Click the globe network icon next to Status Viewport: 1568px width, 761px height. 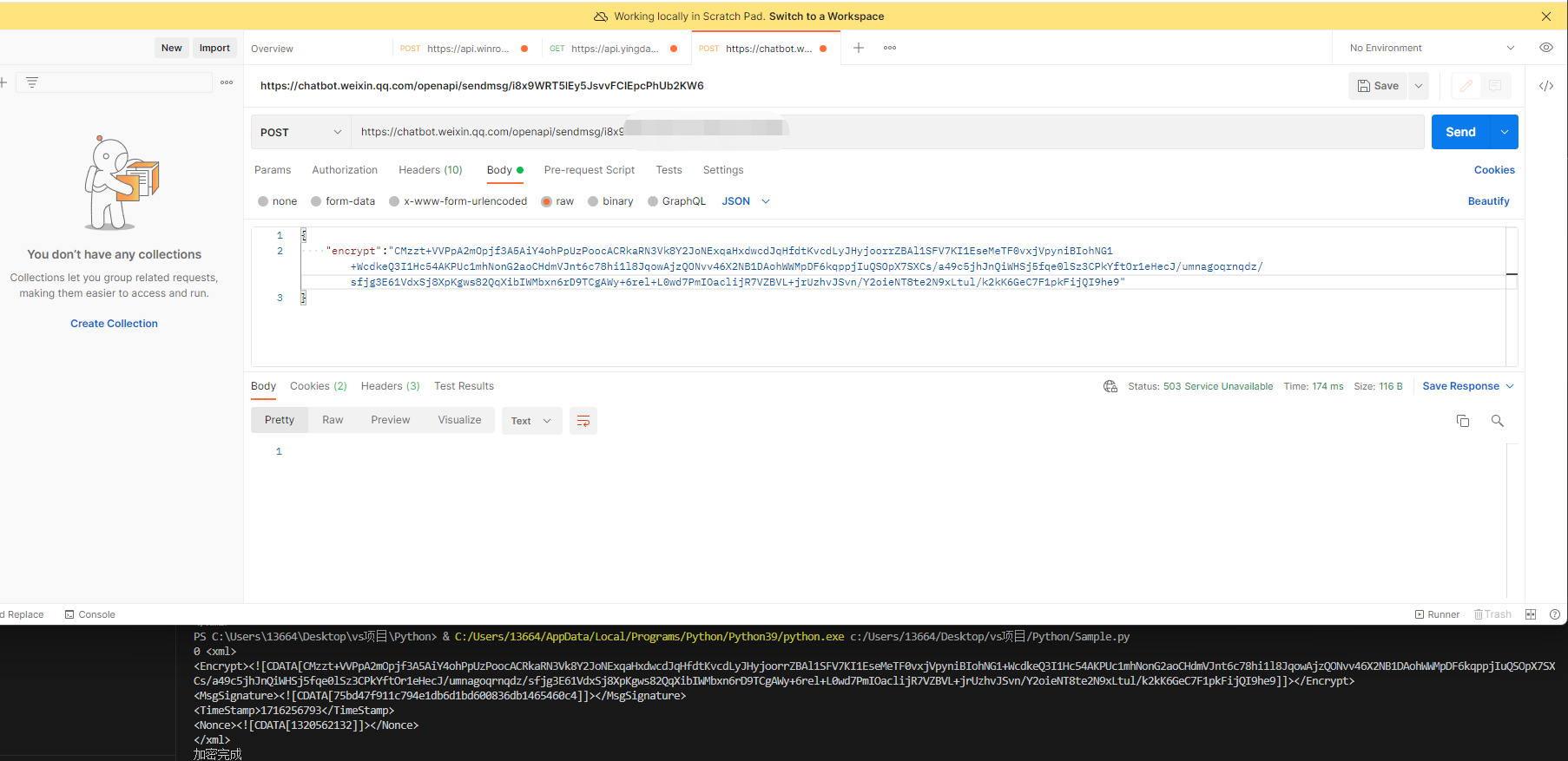(x=1110, y=386)
